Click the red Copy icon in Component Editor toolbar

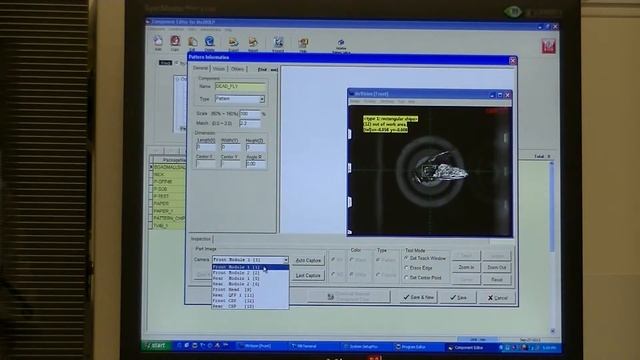coord(175,42)
